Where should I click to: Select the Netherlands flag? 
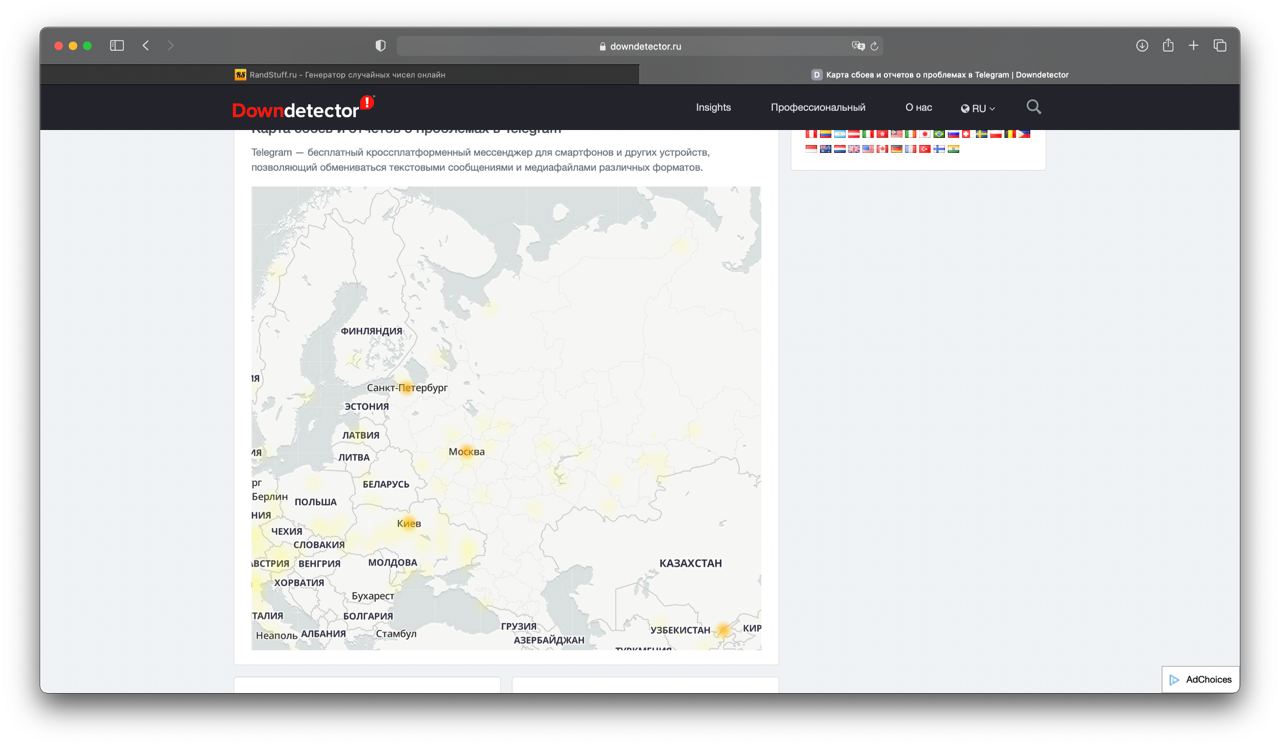click(840, 149)
